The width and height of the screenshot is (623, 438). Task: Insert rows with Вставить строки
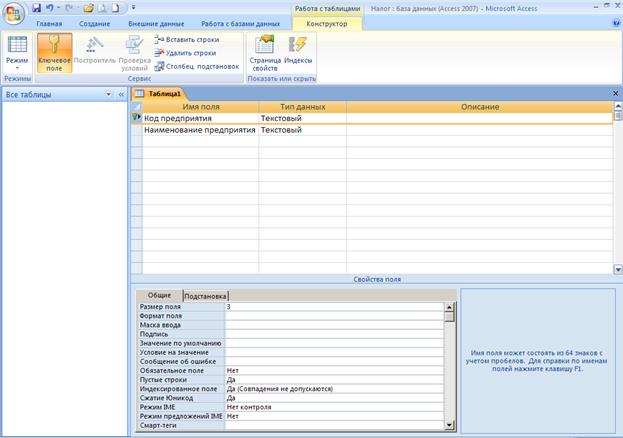187,40
